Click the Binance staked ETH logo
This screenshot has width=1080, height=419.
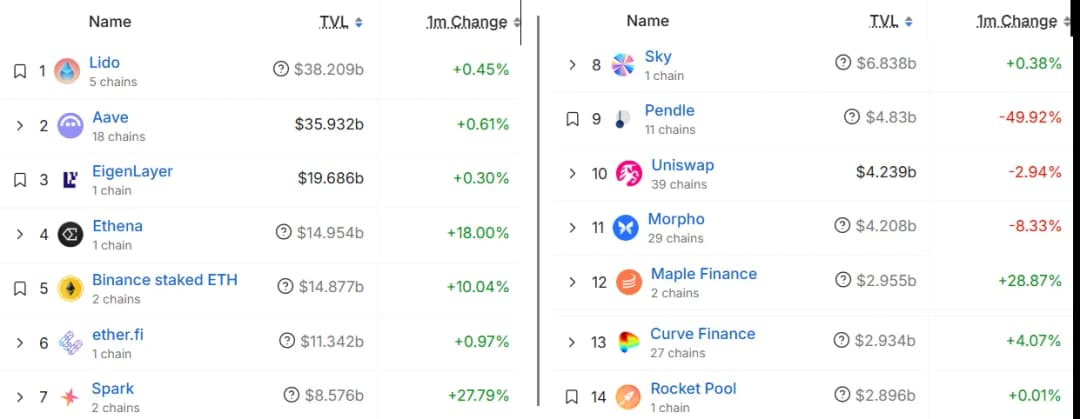pos(69,289)
